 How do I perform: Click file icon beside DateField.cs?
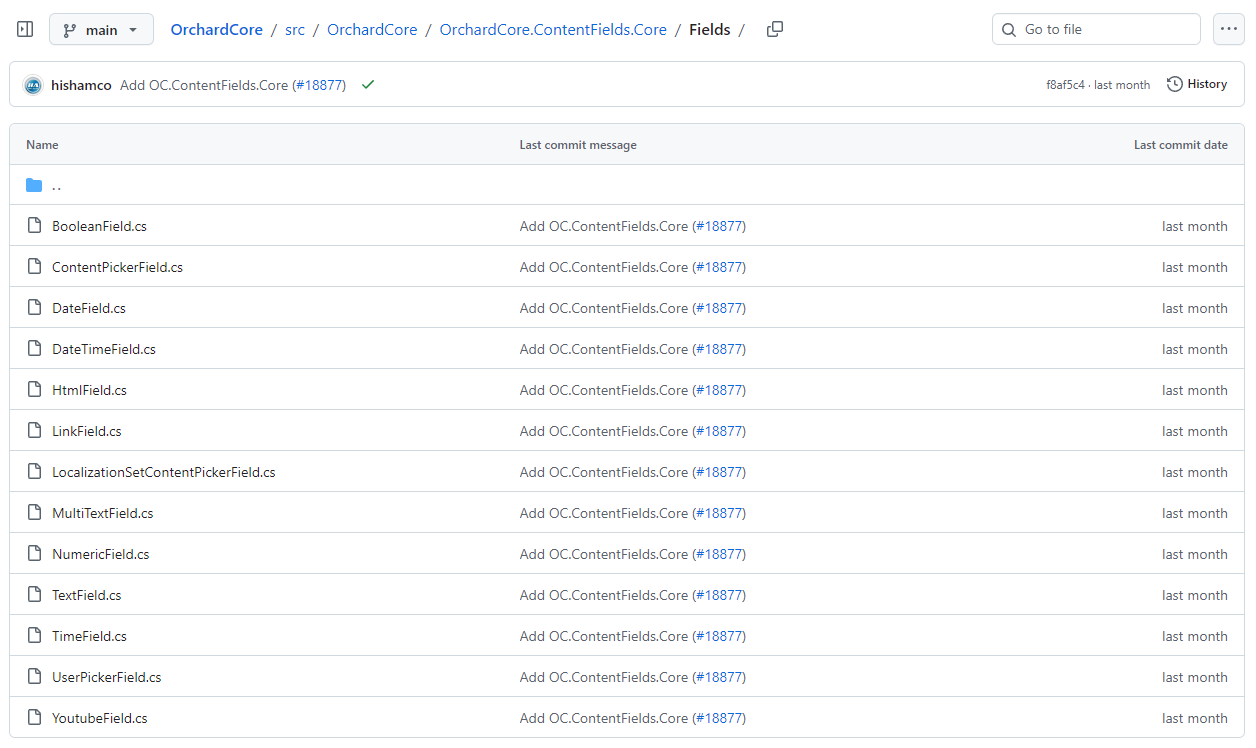[34, 308]
